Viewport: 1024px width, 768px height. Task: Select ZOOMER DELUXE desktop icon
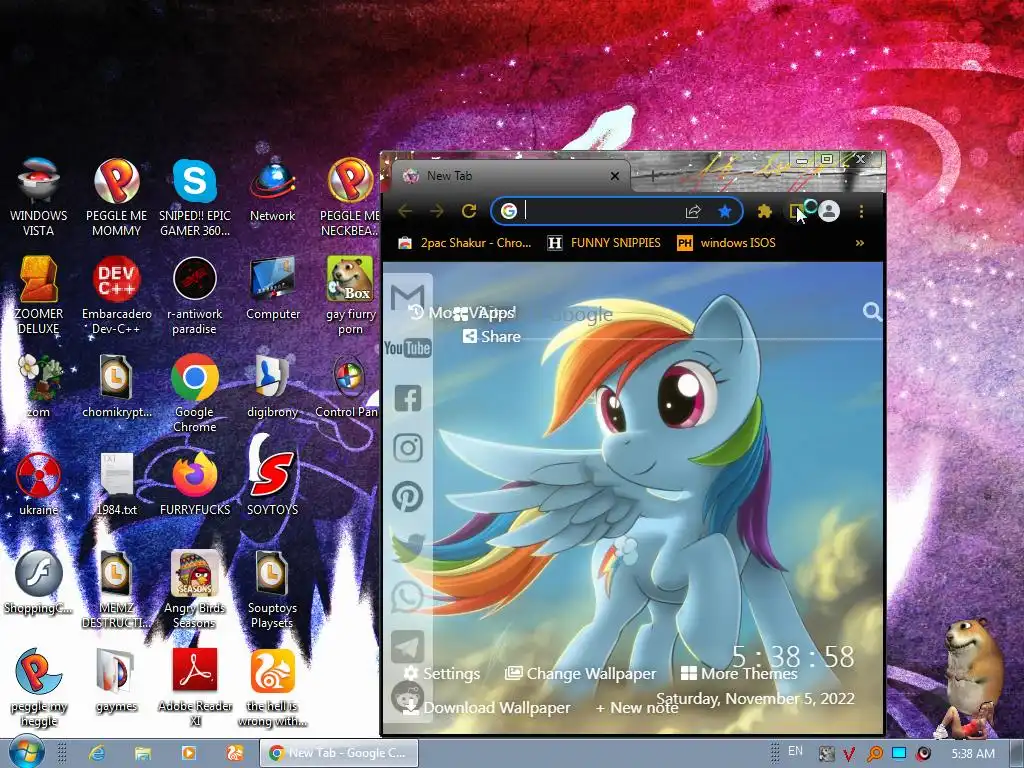coord(39,295)
